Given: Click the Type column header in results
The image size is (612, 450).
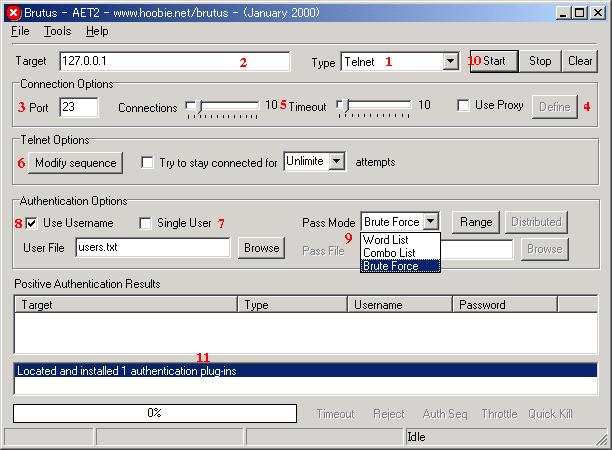Looking at the screenshot, I should click(292, 304).
